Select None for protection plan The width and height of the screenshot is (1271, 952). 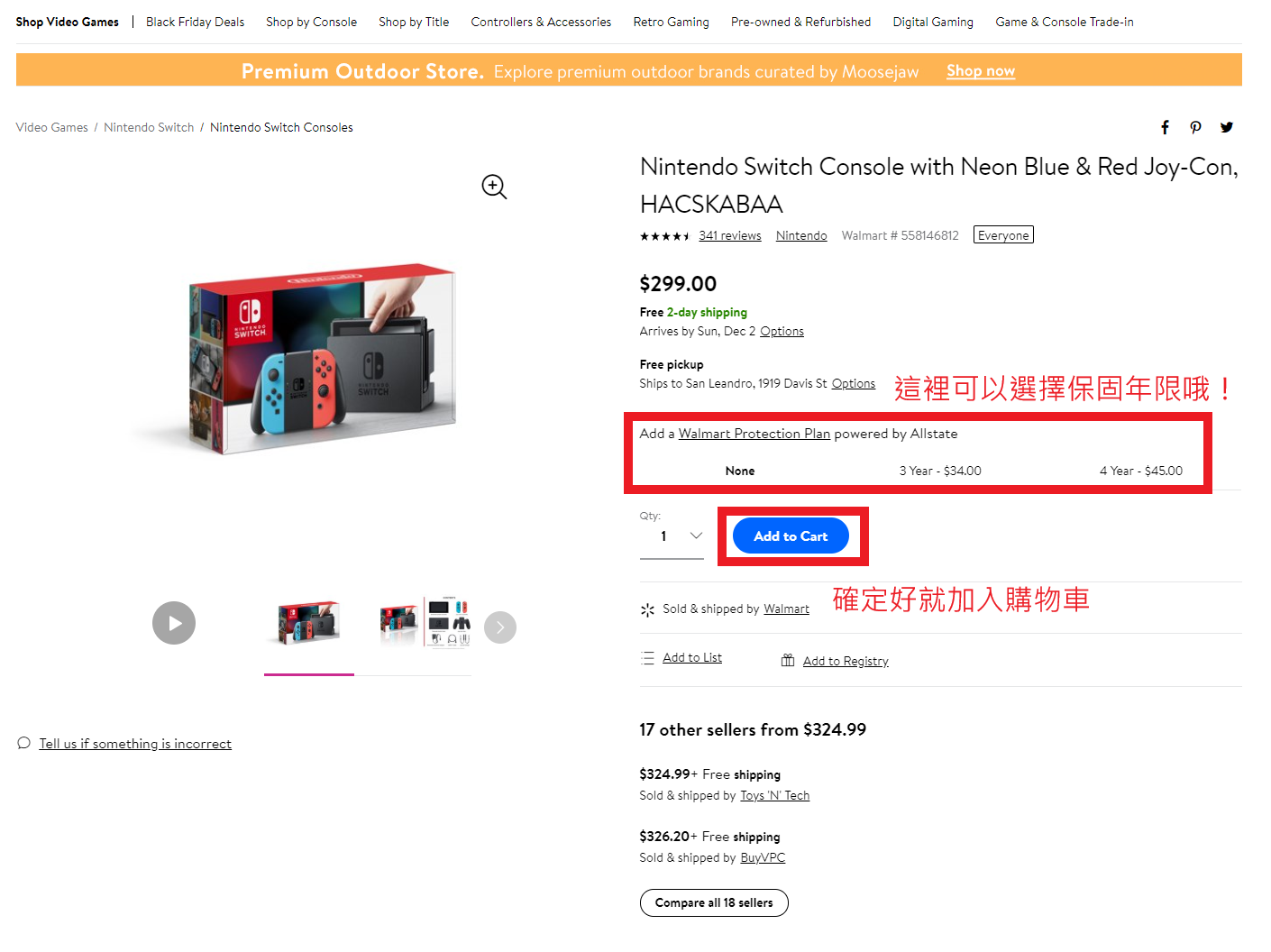coord(740,471)
